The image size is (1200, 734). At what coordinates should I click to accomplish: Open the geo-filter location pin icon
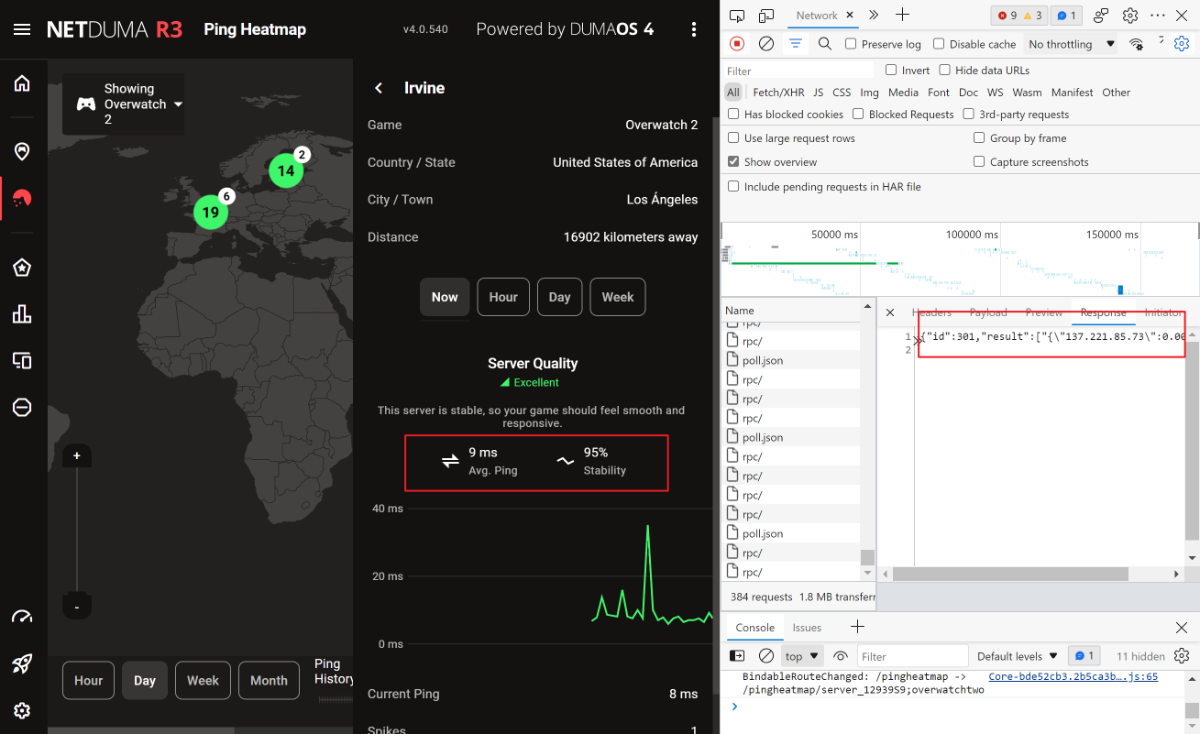[22, 151]
